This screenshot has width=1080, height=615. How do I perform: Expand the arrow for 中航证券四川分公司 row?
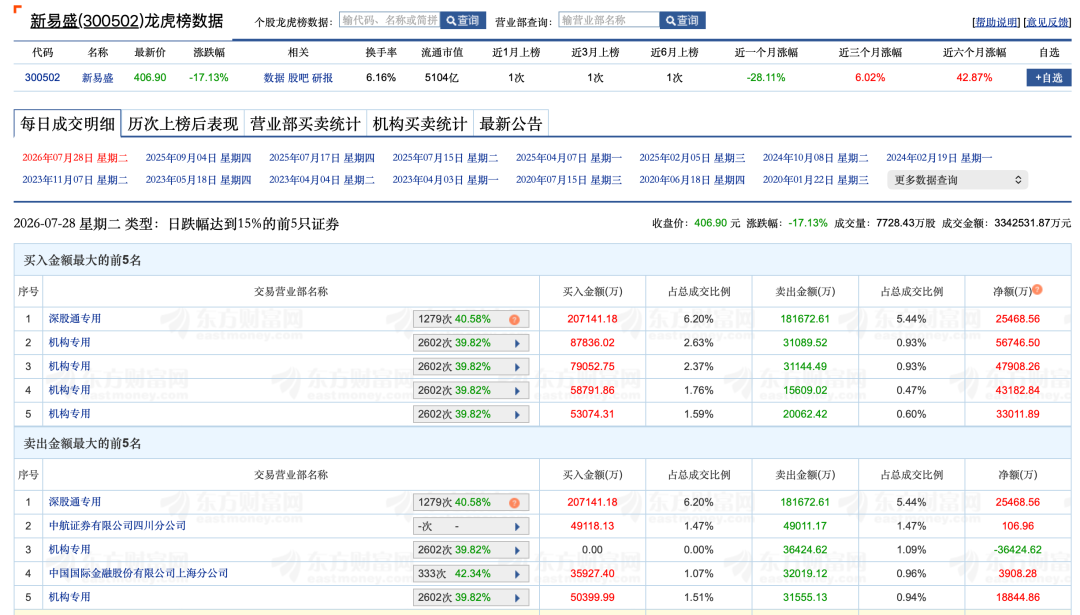click(517, 526)
